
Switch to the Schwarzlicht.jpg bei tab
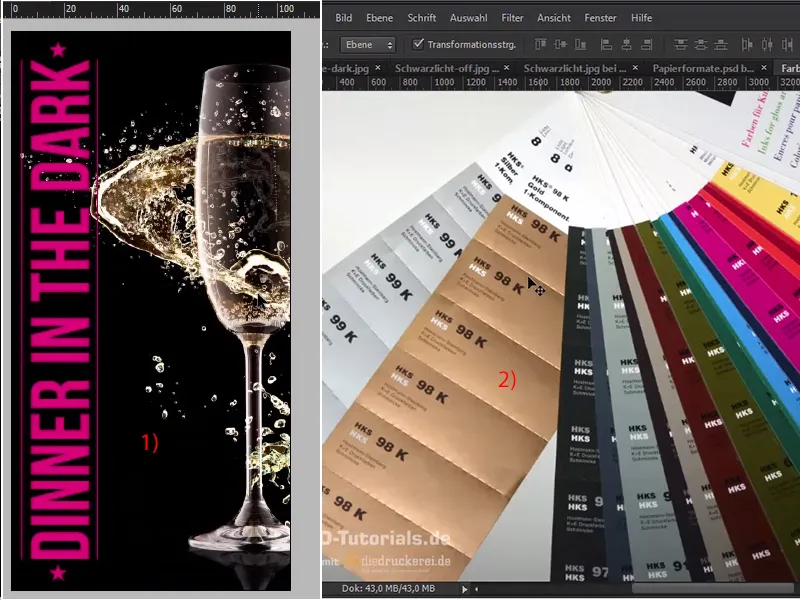tap(575, 68)
